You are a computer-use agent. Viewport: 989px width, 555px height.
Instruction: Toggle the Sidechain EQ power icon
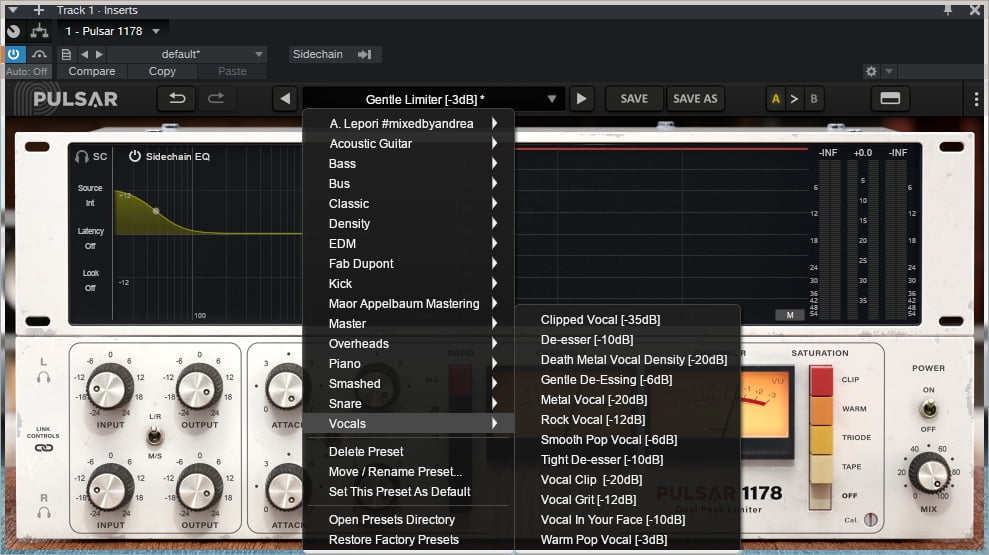tap(135, 156)
